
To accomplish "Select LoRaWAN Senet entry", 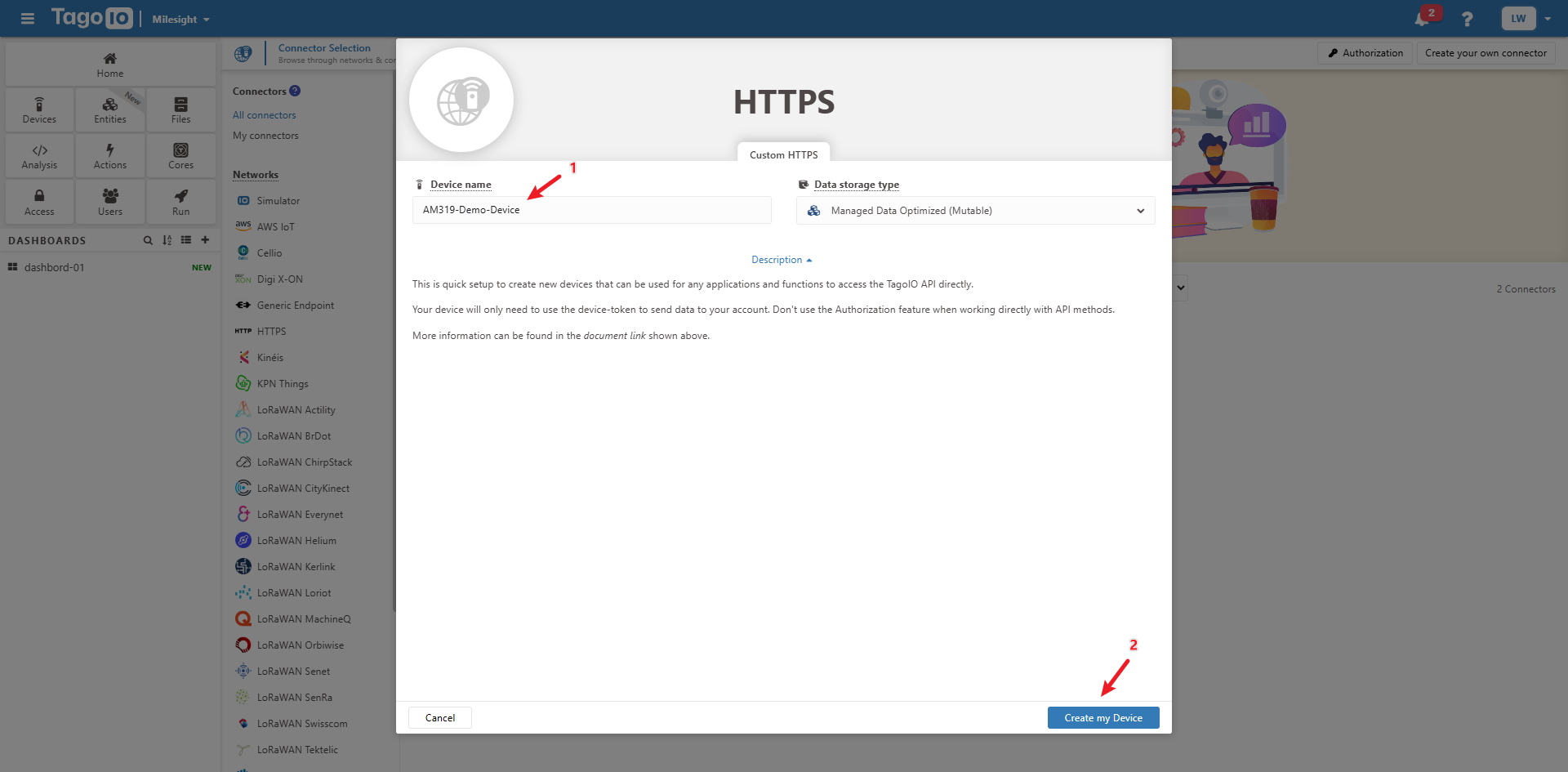I will tap(293, 672).
